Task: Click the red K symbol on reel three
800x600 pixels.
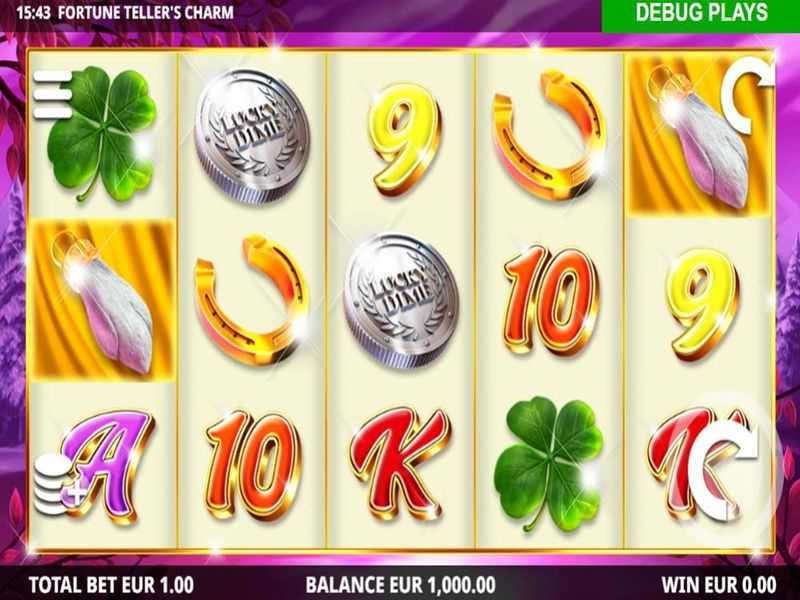Action: point(401,463)
